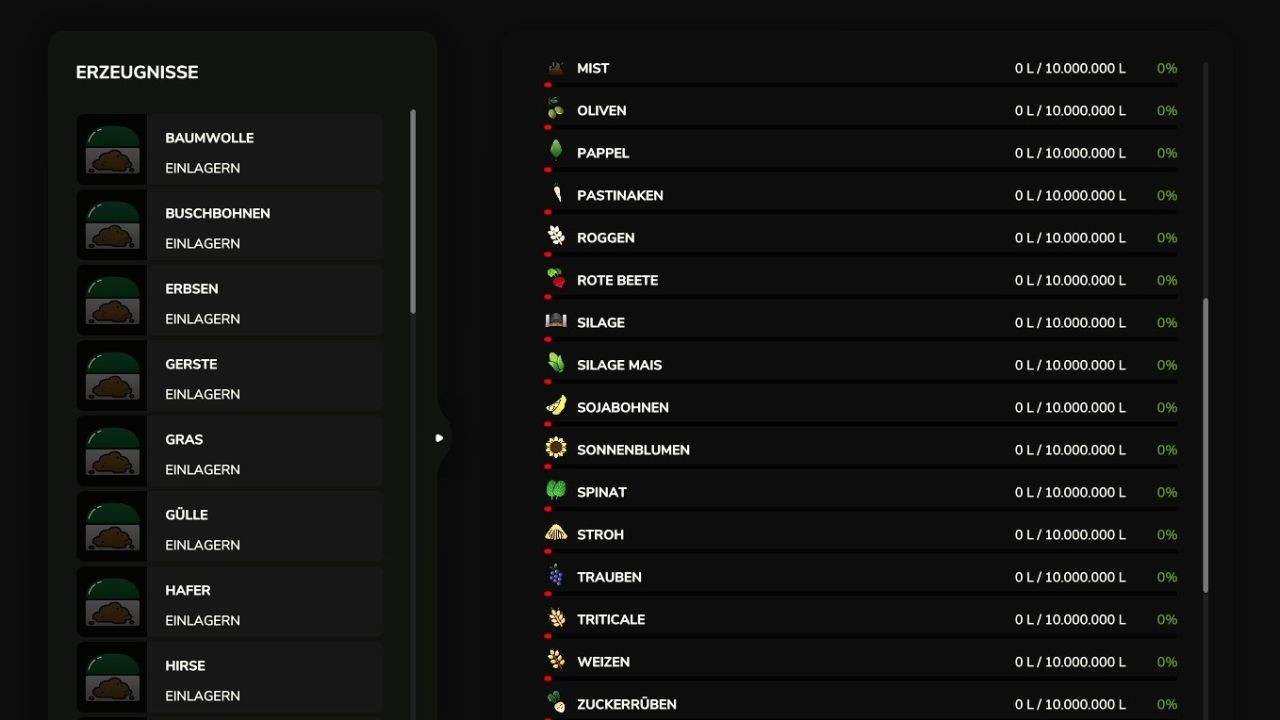1280x720 pixels.
Task: Collapse the panel using the center arrow
Action: tap(439, 438)
